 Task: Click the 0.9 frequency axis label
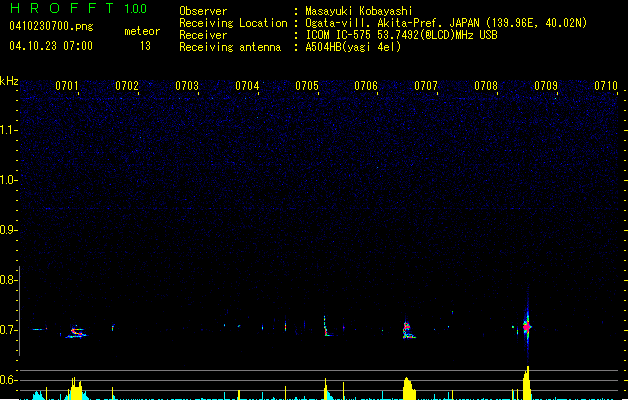(x=7, y=230)
